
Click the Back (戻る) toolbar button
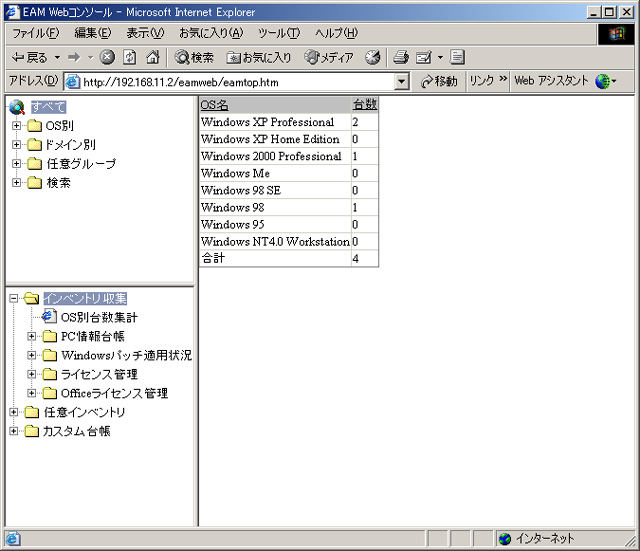tap(29, 58)
